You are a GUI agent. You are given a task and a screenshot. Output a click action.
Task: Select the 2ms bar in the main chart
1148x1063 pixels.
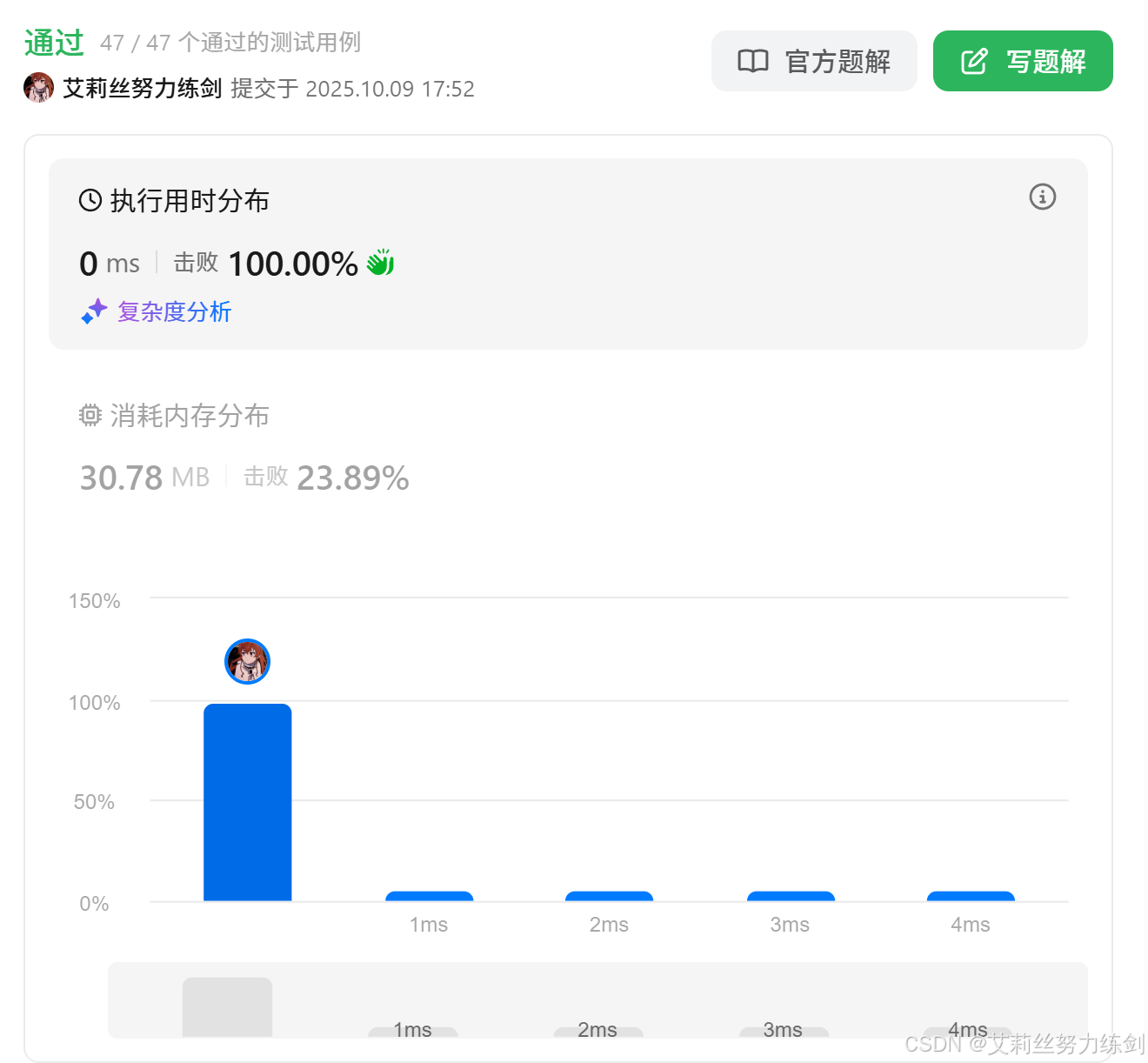point(609,896)
